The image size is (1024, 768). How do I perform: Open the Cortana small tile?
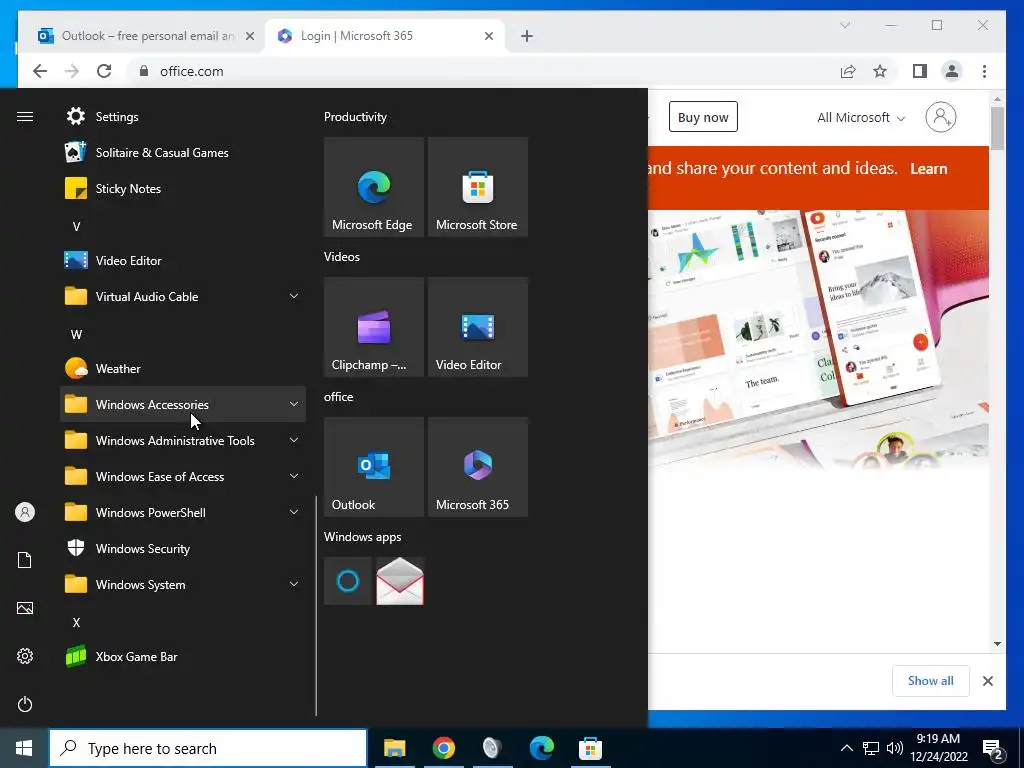point(347,581)
